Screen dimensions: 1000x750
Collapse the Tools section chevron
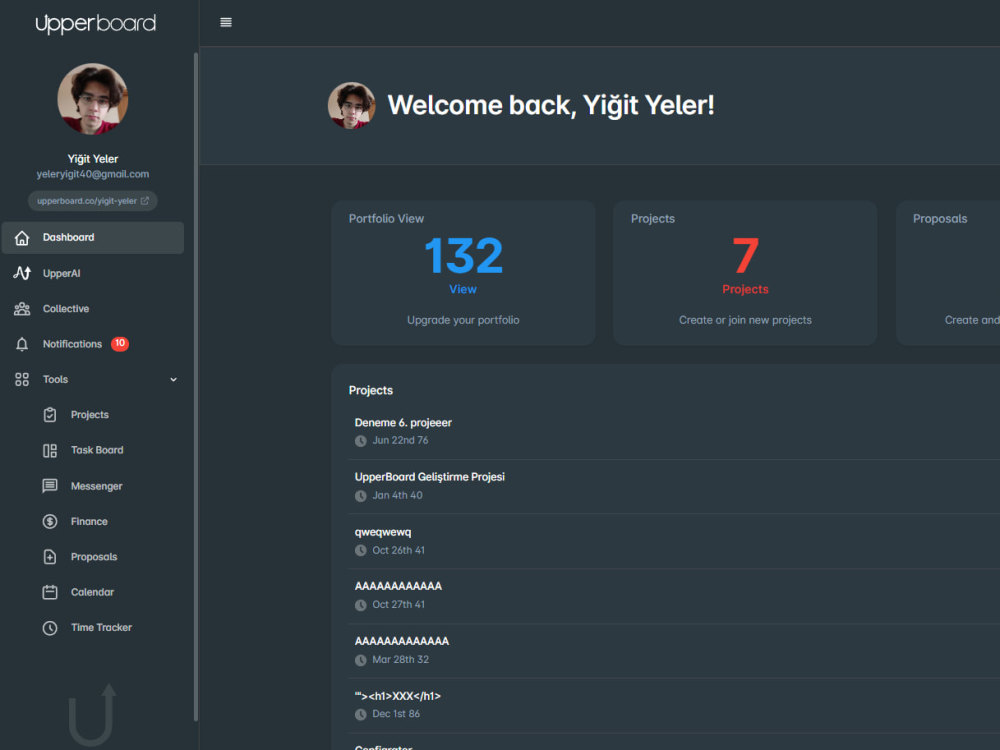[x=173, y=379]
